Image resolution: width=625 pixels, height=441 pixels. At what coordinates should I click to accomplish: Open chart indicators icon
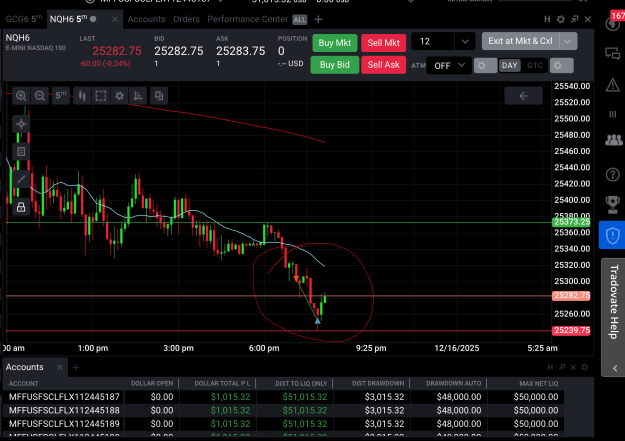[x=138, y=96]
